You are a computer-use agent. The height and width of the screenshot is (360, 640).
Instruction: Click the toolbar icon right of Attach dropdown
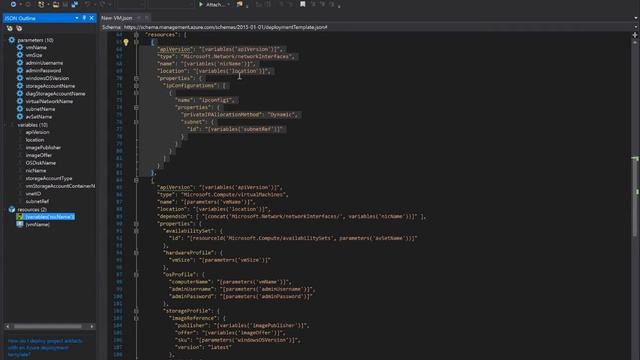240,4
